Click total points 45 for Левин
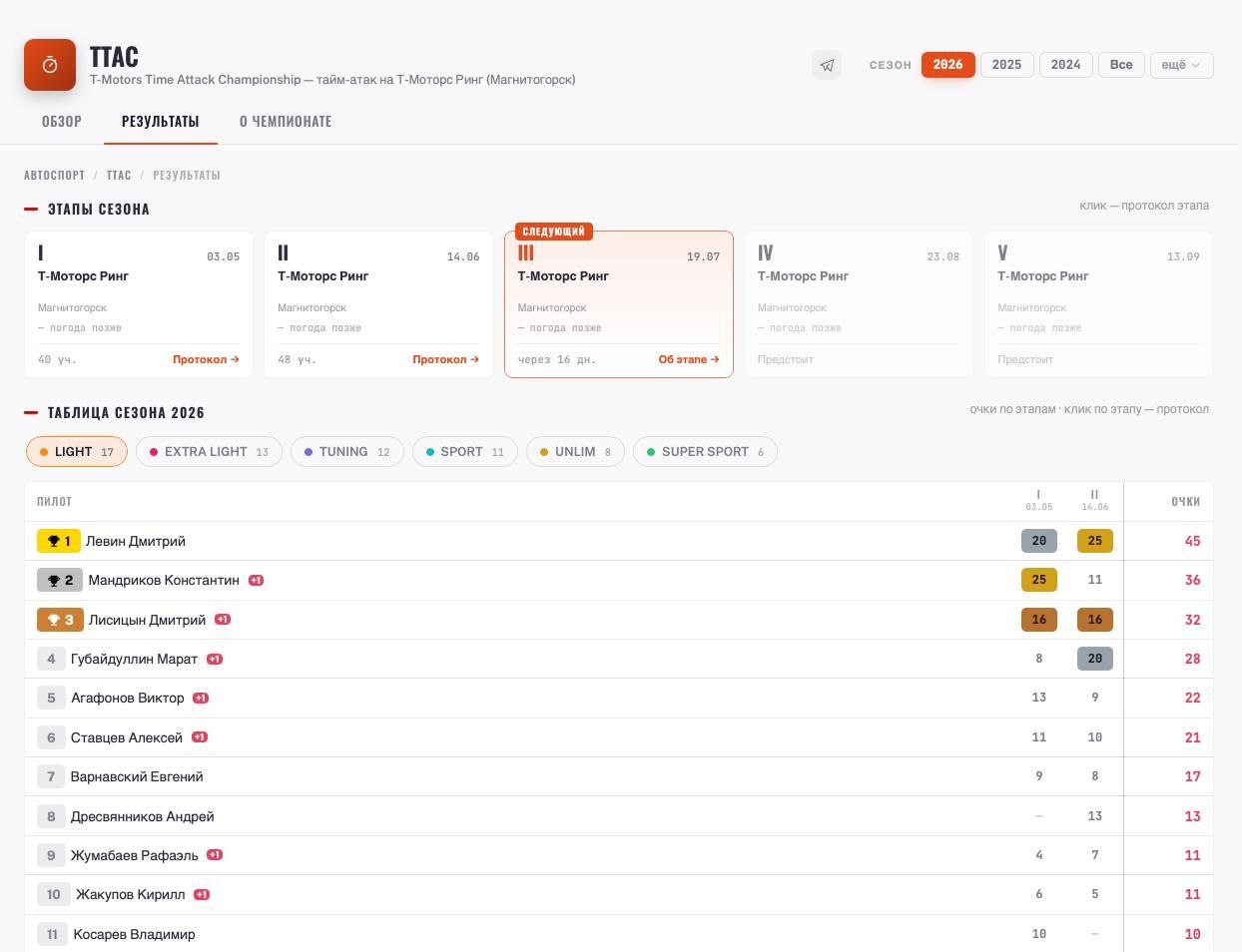This screenshot has width=1242, height=952. pyautogui.click(x=1192, y=541)
